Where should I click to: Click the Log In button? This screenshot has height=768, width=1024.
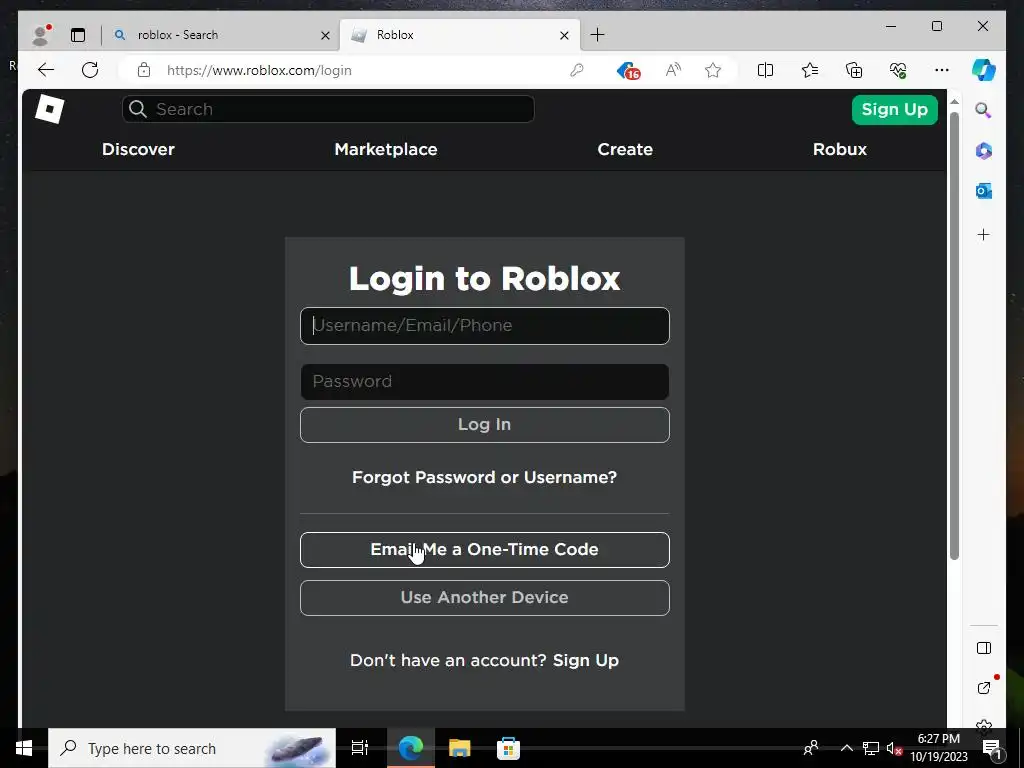pos(485,425)
